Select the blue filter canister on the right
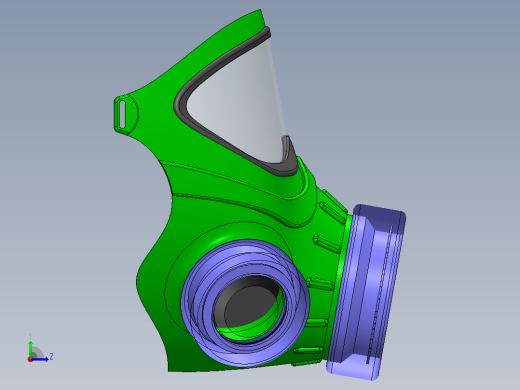 366,292
